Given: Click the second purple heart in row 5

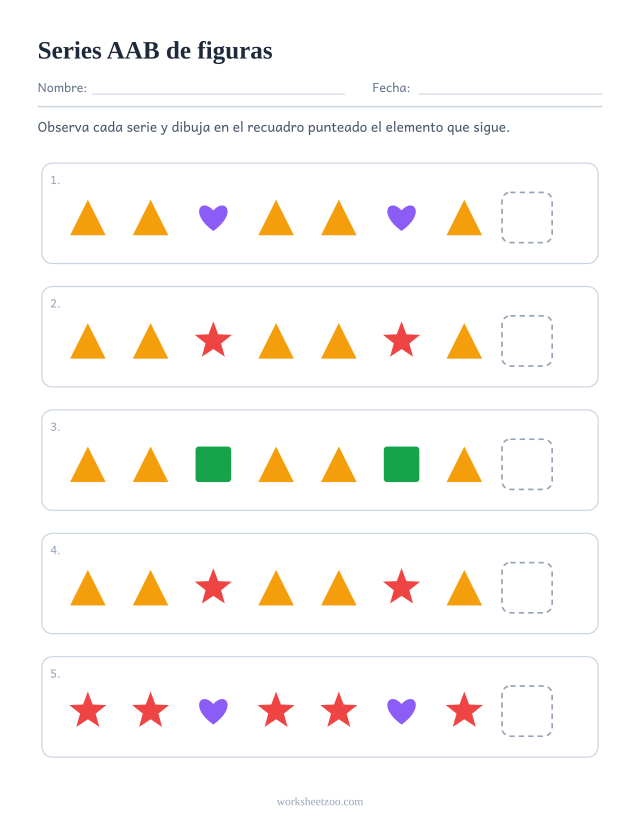Looking at the screenshot, I should tap(401, 711).
